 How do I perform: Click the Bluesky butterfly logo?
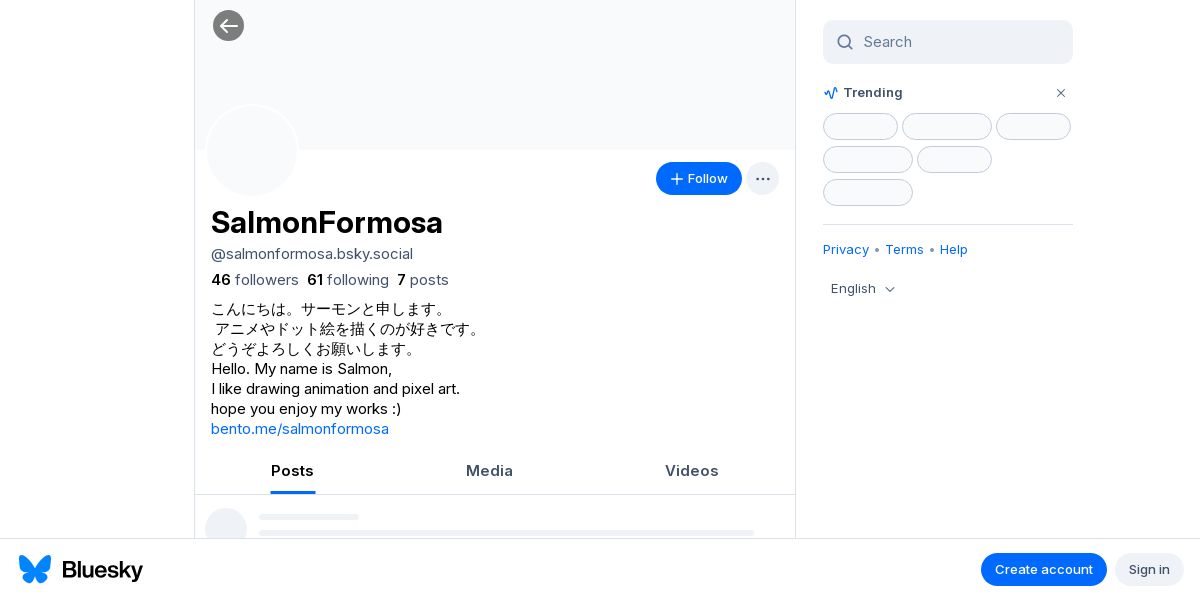pyautogui.click(x=35, y=569)
